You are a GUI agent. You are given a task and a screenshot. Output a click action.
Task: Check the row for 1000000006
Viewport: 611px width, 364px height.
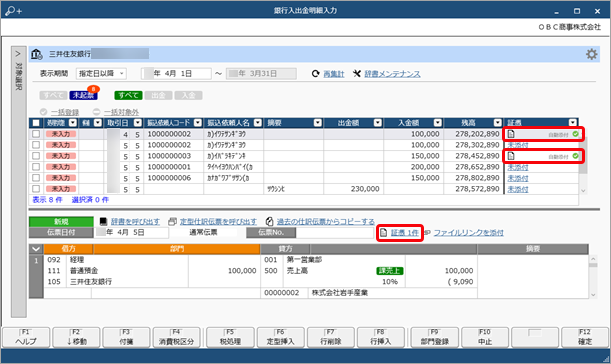36,177
